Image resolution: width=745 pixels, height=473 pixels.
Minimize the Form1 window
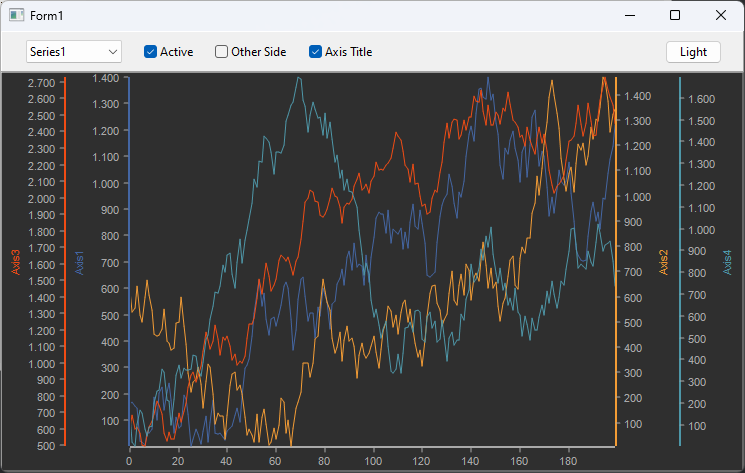pos(630,16)
